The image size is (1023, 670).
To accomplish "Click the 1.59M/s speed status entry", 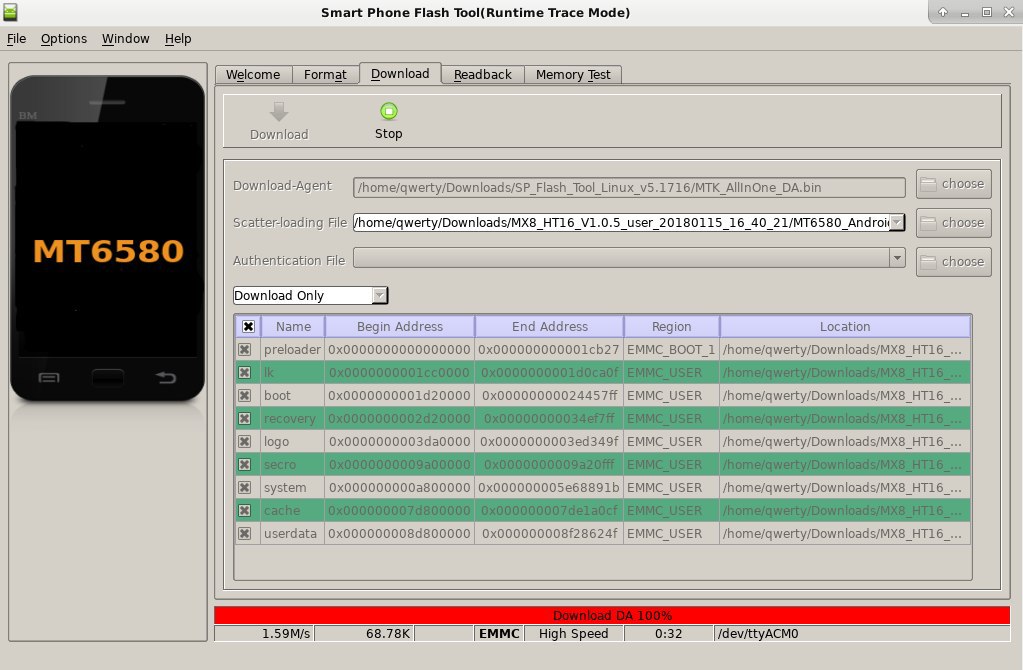I will pyautogui.click(x=264, y=633).
